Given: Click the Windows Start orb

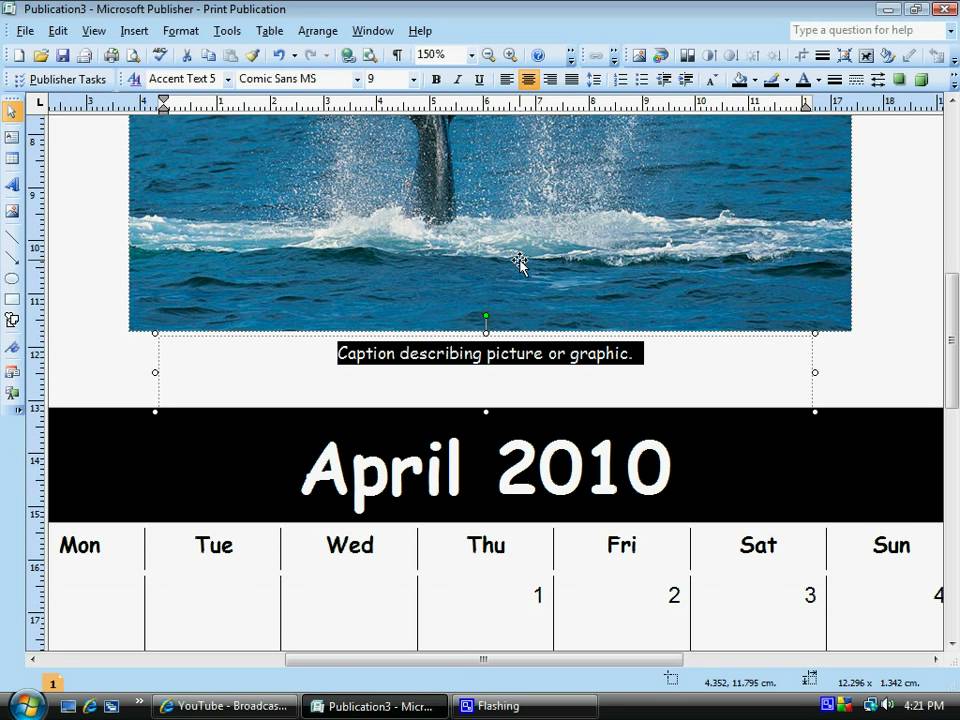Looking at the screenshot, I should pos(26,705).
